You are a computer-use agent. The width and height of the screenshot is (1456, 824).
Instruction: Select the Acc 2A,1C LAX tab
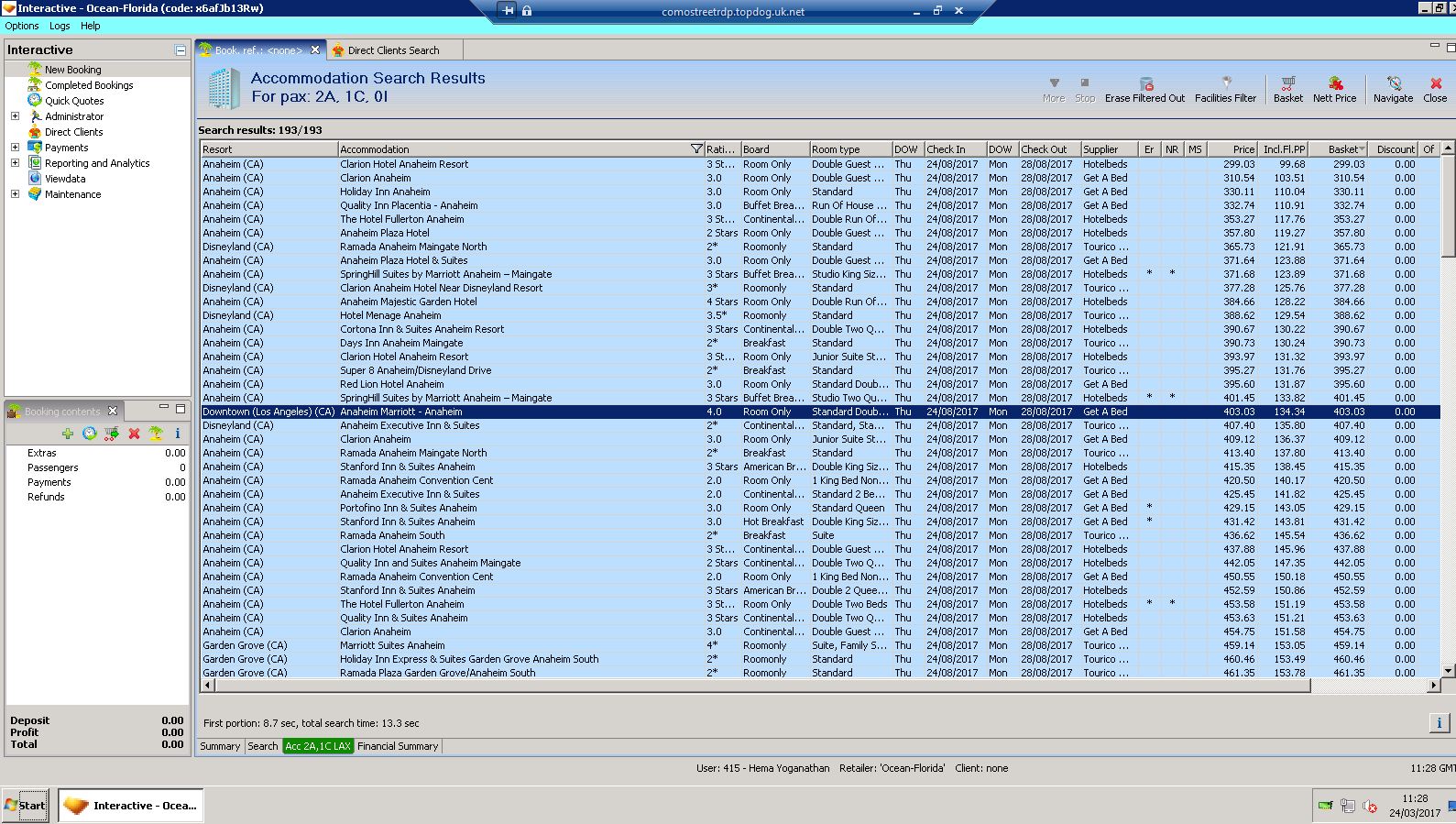(318, 746)
